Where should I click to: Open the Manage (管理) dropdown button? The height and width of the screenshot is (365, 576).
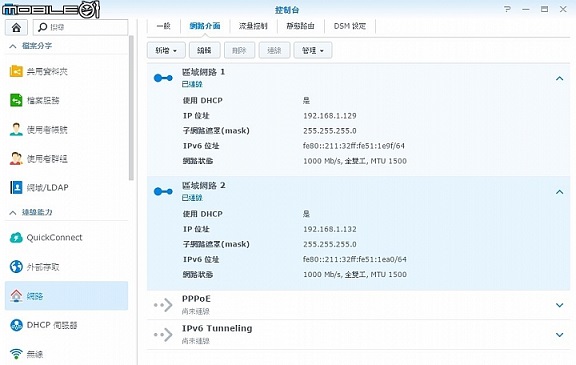[x=313, y=50]
